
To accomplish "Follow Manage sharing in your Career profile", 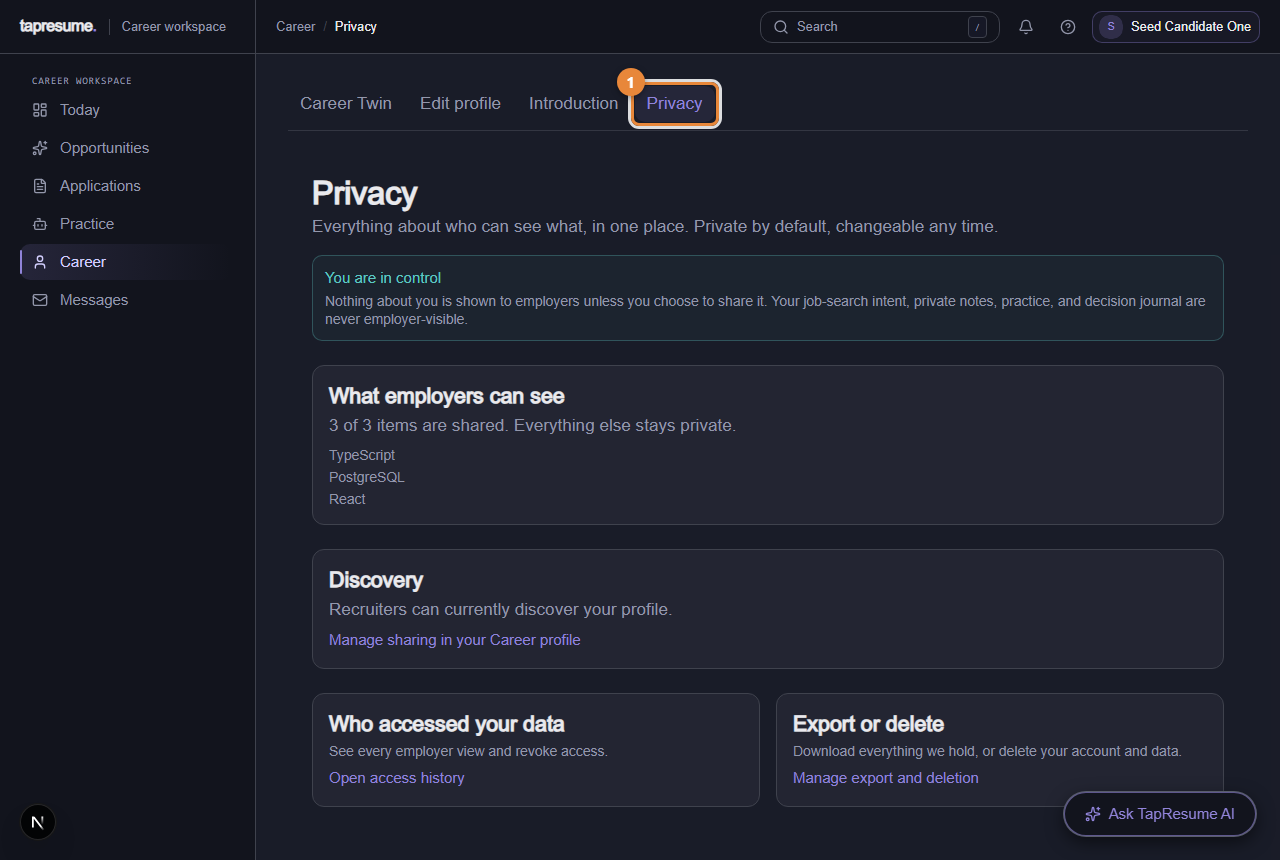I will pyautogui.click(x=455, y=640).
